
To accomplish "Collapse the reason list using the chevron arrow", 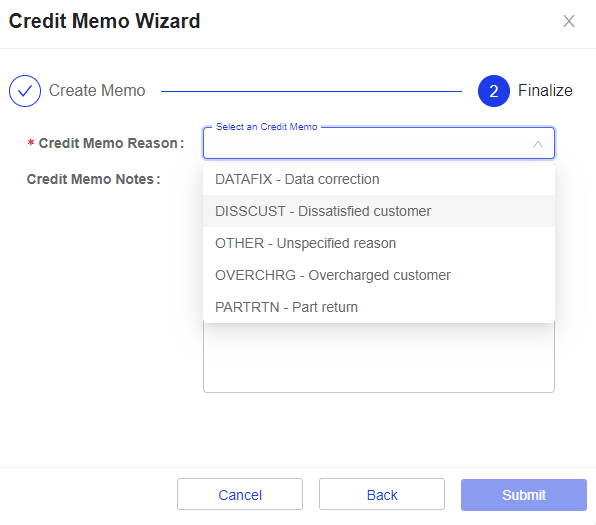I will [537, 144].
